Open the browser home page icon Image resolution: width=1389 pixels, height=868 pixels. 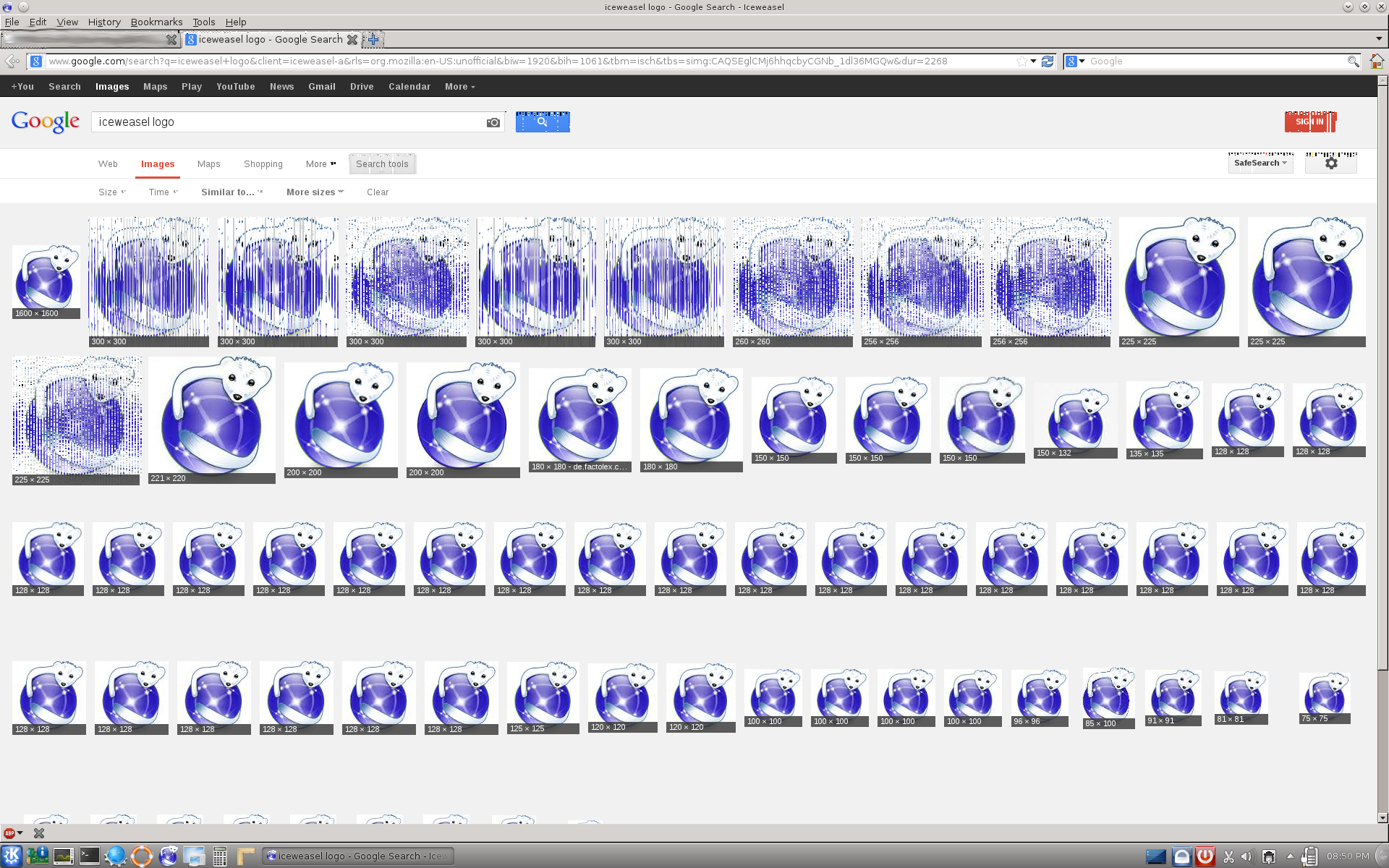[x=1376, y=61]
